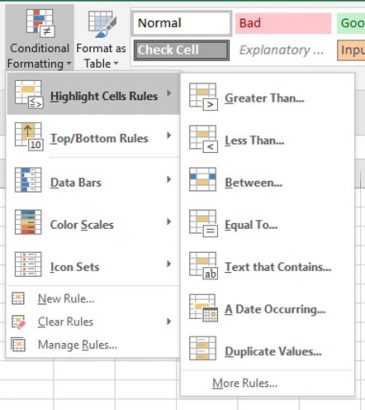Apply the Bad cell style swatch

[283, 23]
